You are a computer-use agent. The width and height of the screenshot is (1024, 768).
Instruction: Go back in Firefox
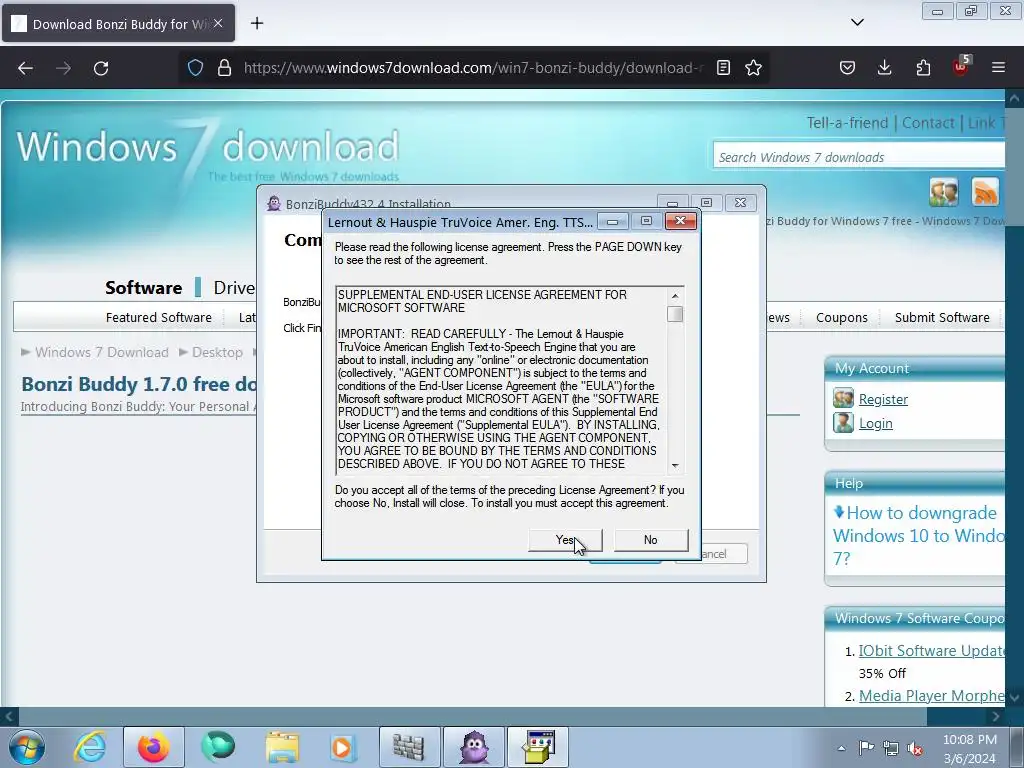(x=25, y=68)
